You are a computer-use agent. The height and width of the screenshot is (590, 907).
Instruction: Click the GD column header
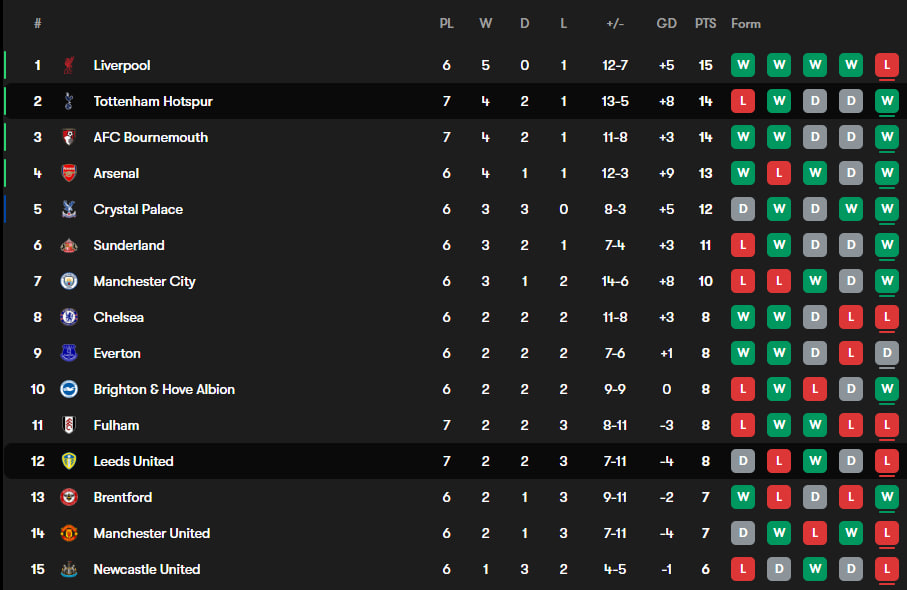(666, 23)
